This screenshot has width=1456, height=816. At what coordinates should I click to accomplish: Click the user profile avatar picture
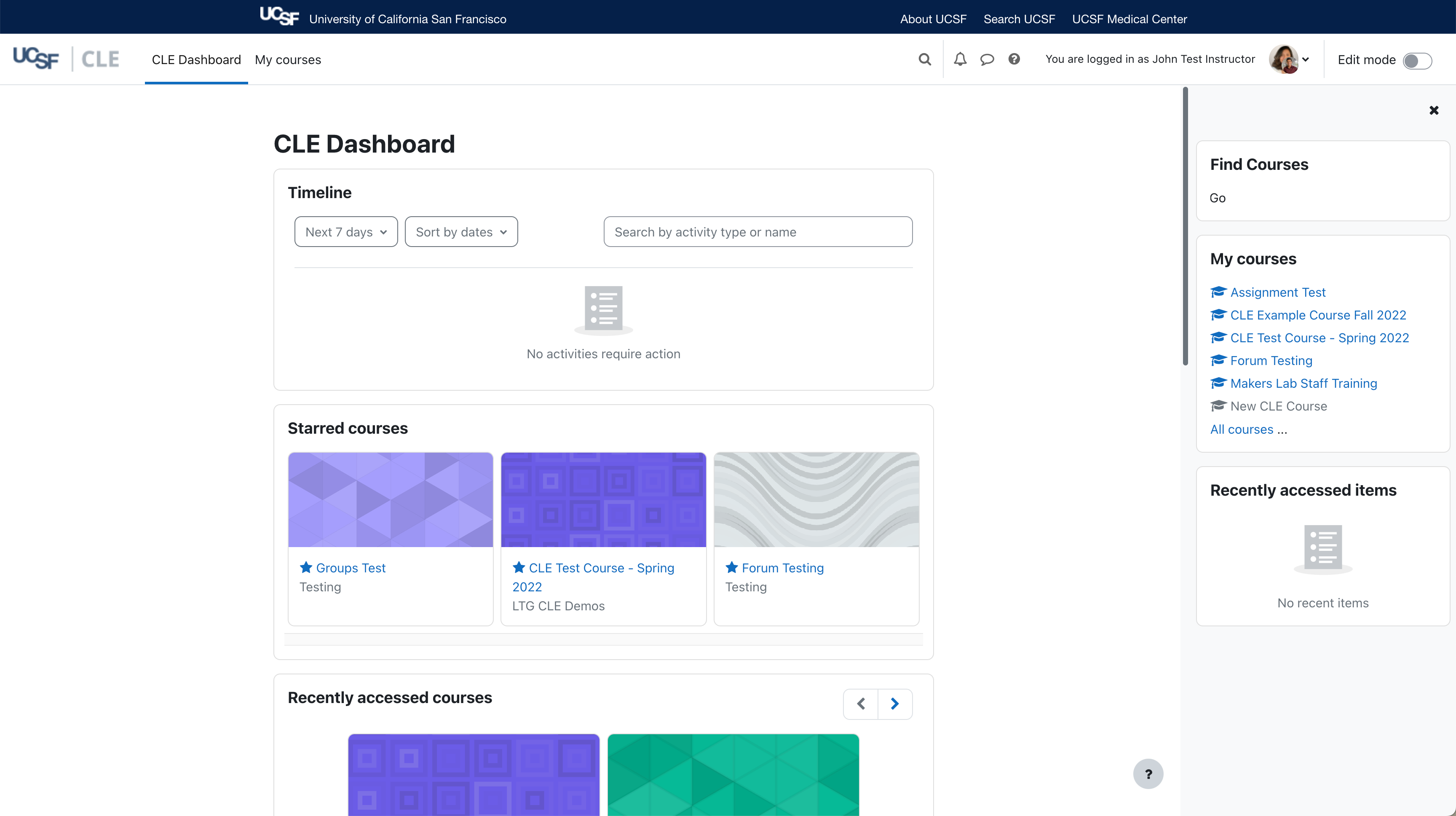(1284, 59)
